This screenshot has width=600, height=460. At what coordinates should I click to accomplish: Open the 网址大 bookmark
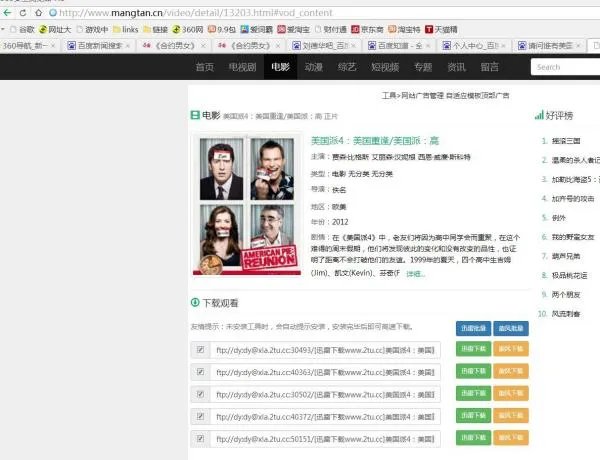(x=55, y=29)
